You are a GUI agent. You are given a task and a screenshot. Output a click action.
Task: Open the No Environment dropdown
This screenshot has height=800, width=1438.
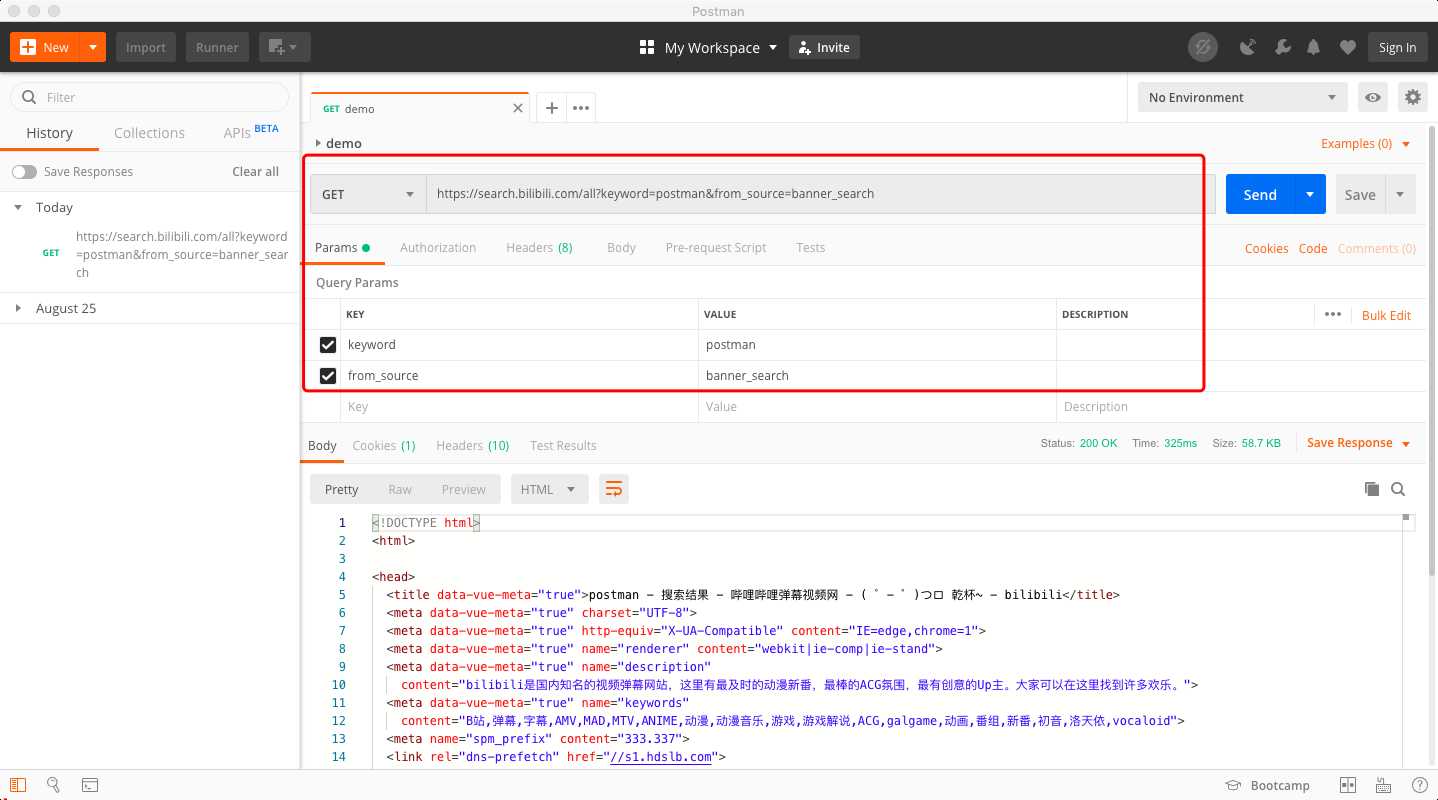[1242, 97]
